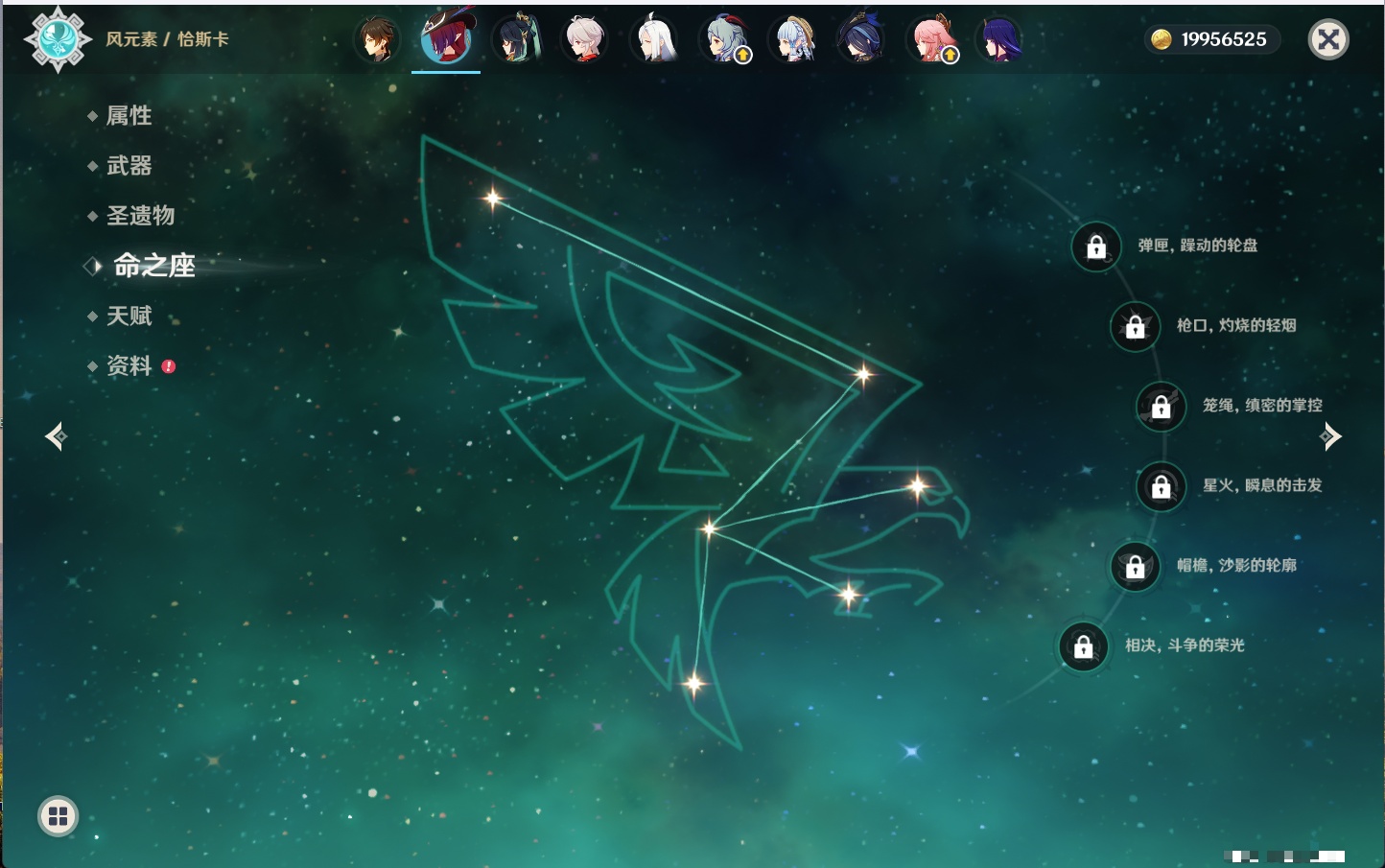Open the 圣遗物 artifacts page
This screenshot has height=868, width=1385.
[140, 216]
